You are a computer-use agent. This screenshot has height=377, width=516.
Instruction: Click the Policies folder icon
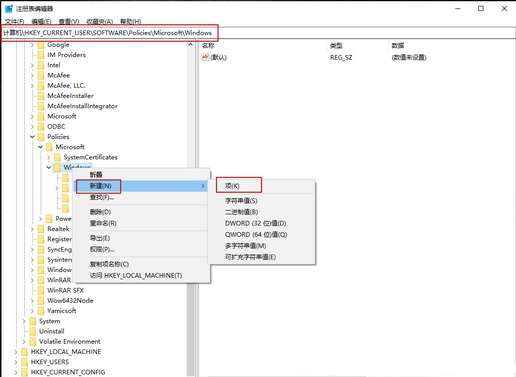[x=41, y=137]
